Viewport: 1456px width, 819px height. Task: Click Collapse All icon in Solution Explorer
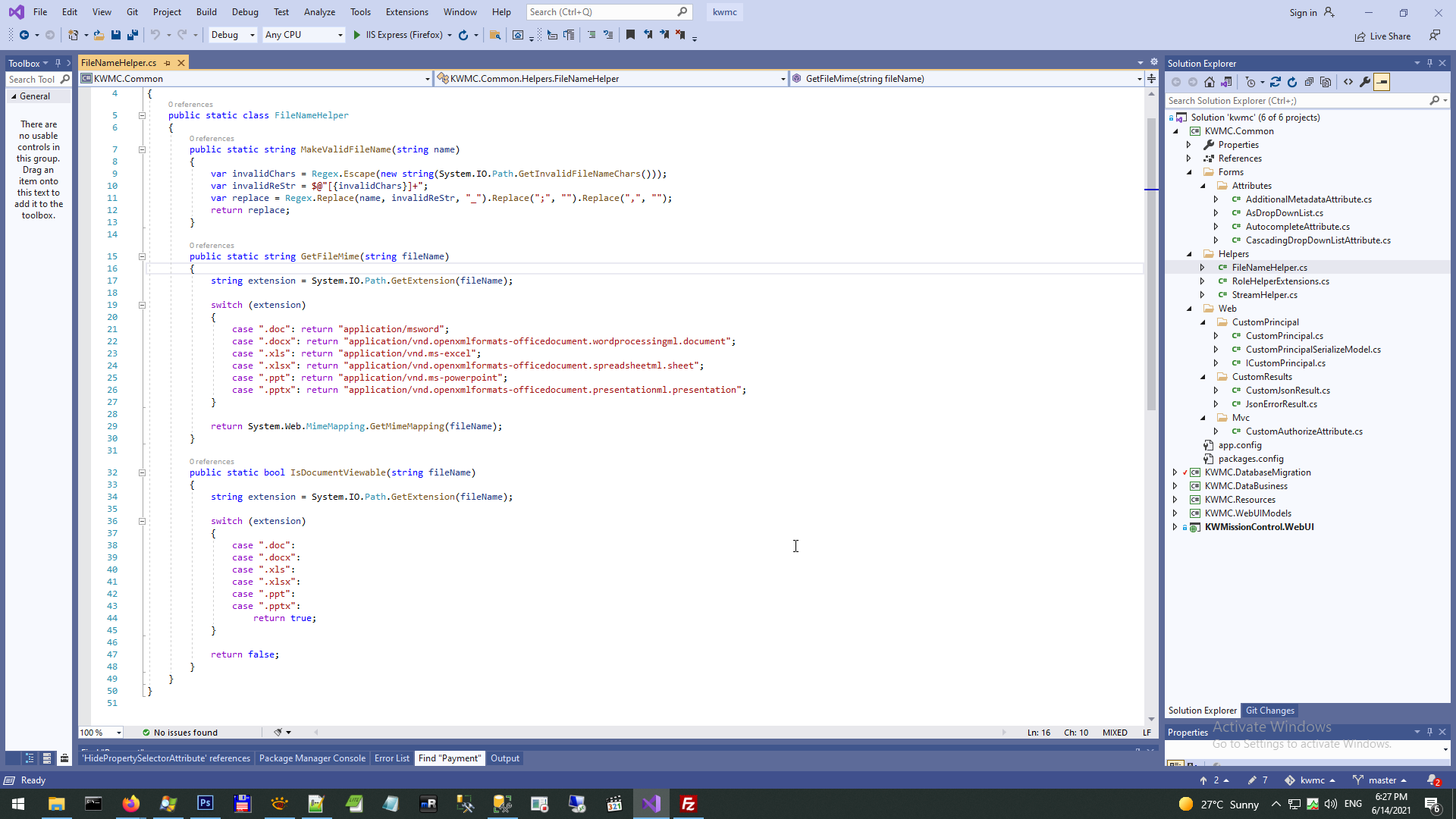(1309, 82)
